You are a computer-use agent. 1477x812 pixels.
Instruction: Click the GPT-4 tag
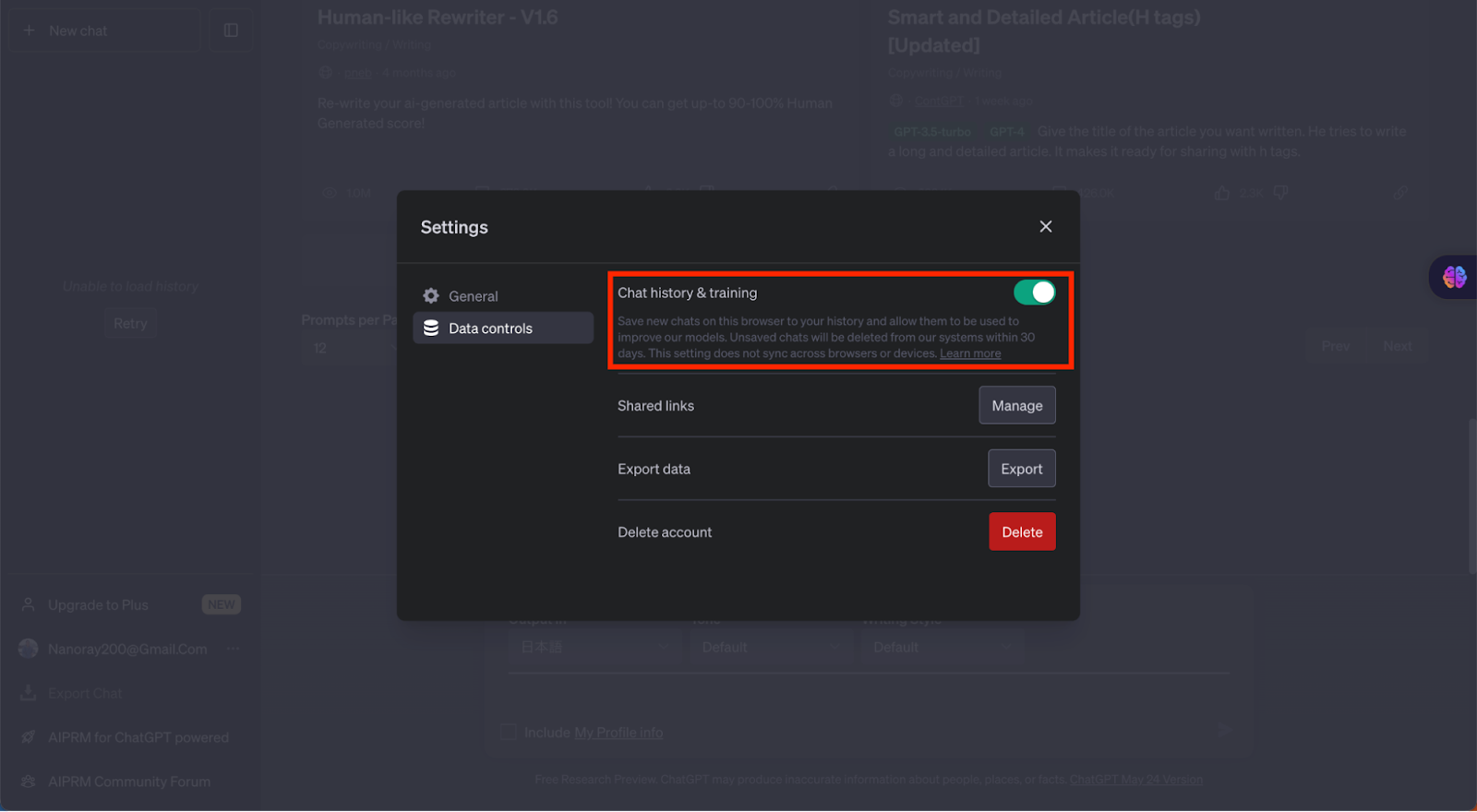click(x=1006, y=132)
